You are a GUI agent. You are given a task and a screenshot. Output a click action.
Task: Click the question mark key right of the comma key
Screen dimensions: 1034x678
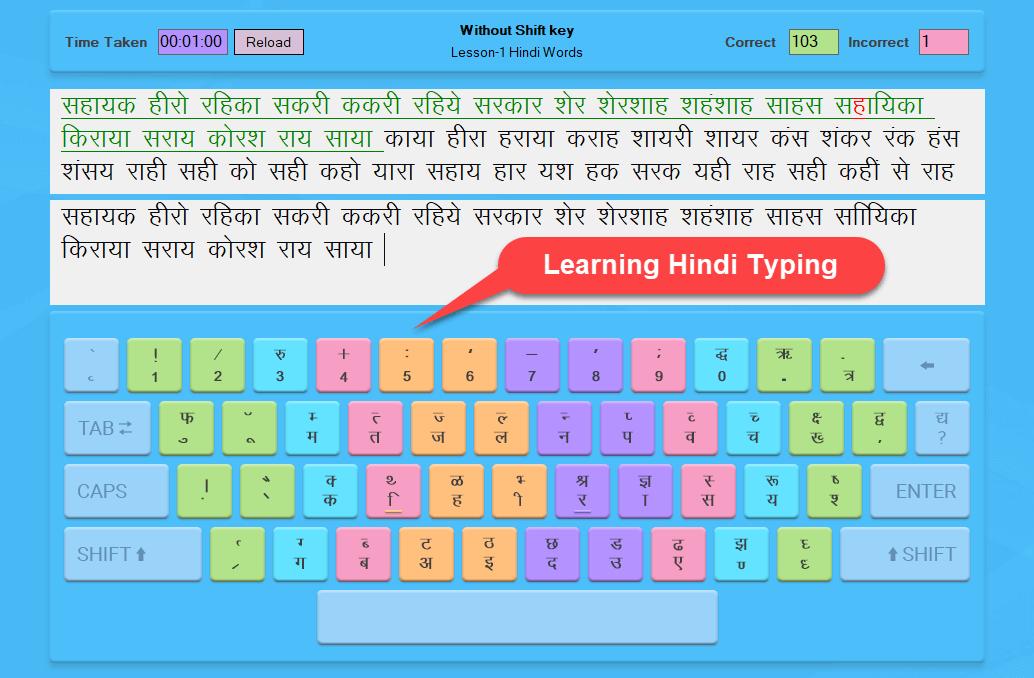tap(942, 428)
